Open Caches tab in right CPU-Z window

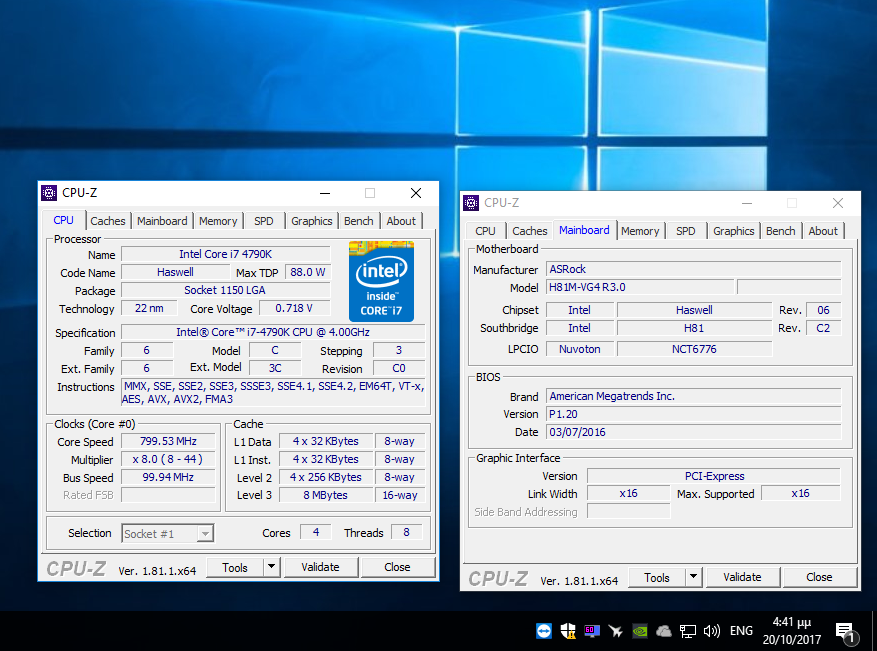[x=530, y=231]
